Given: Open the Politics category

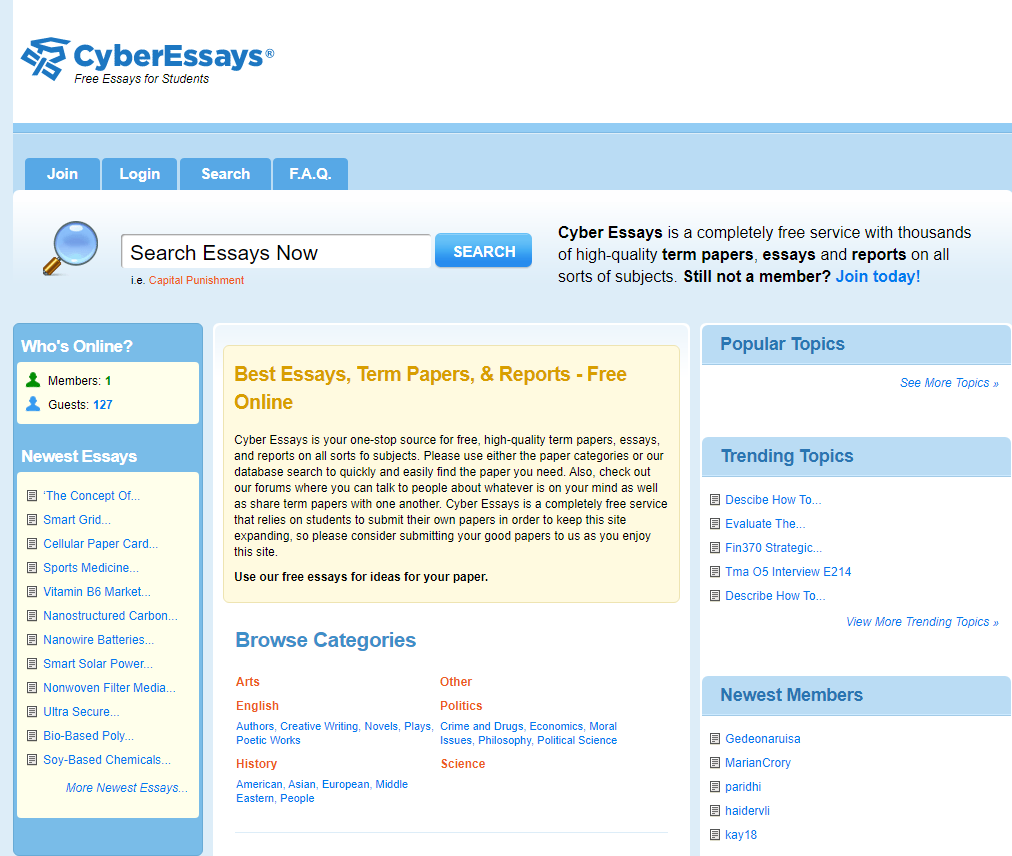Looking at the screenshot, I should pos(461,706).
